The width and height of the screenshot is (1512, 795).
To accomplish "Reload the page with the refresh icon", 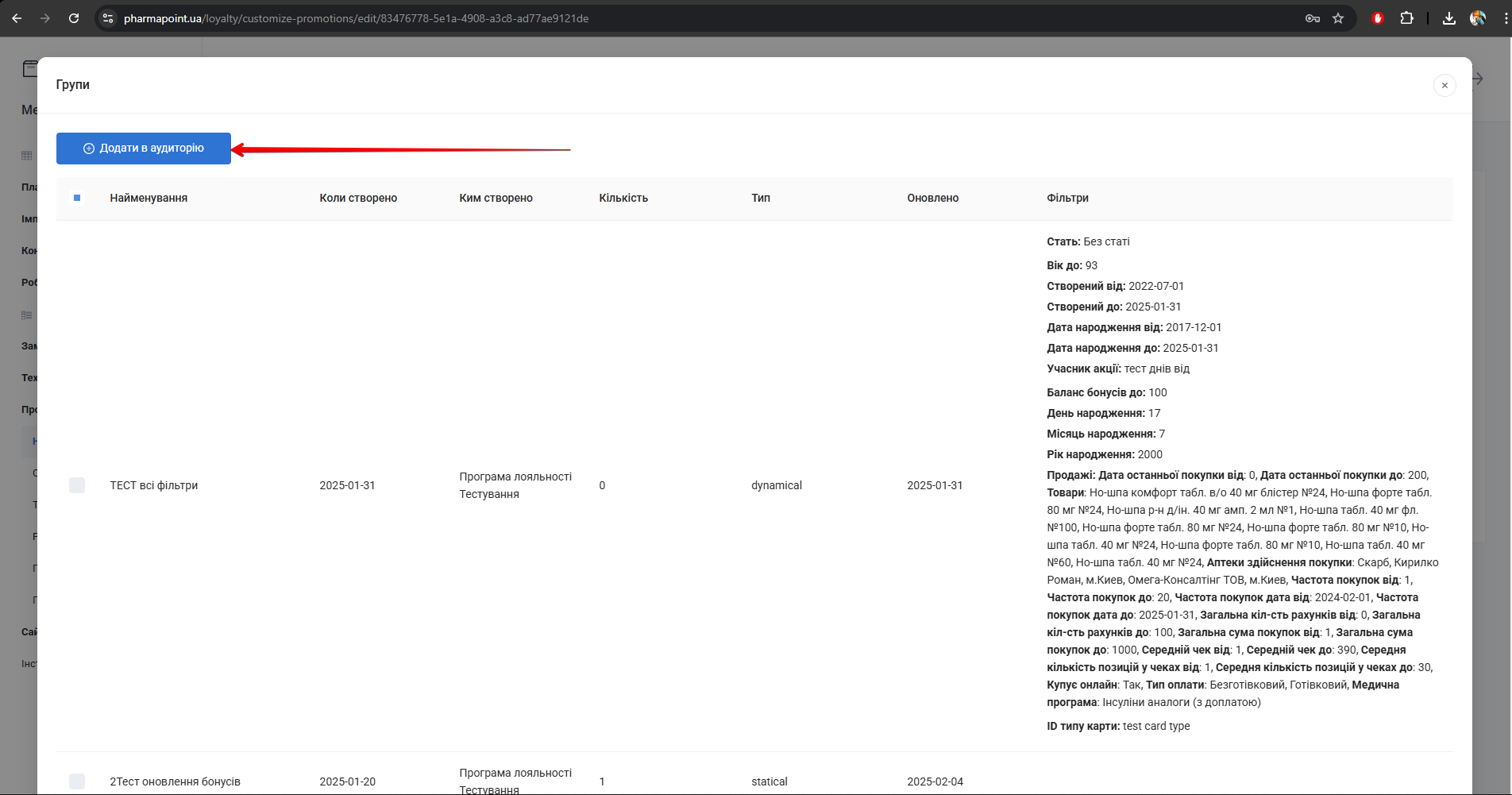I will (74, 18).
